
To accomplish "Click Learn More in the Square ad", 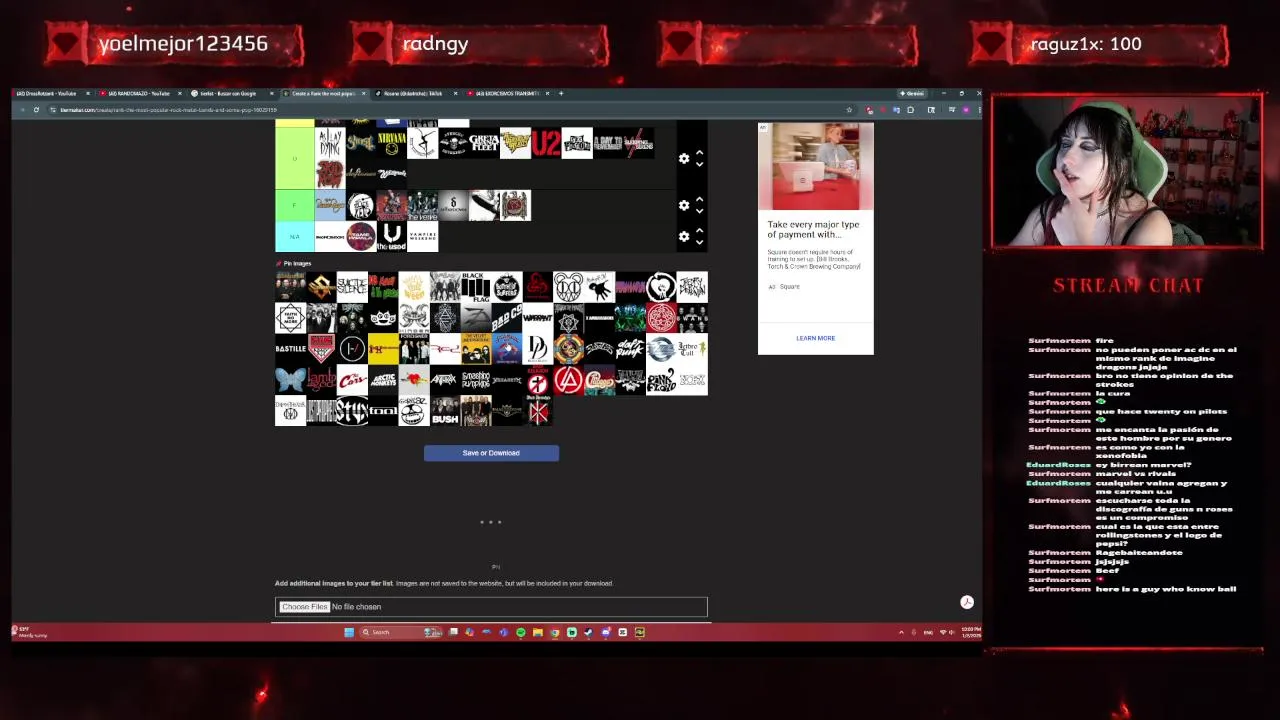I will (815, 338).
